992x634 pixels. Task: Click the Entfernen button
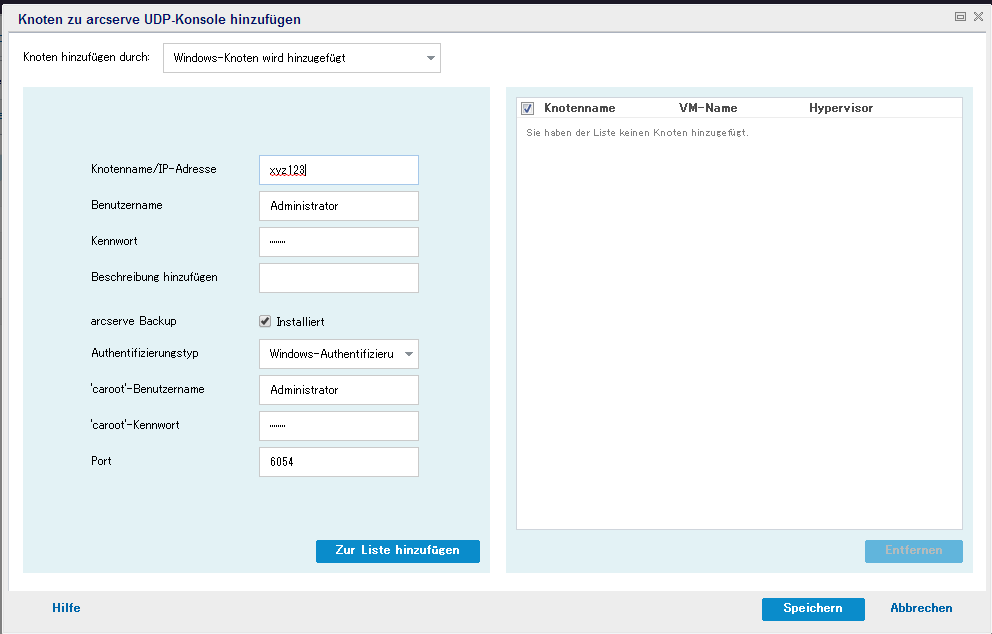(913, 551)
